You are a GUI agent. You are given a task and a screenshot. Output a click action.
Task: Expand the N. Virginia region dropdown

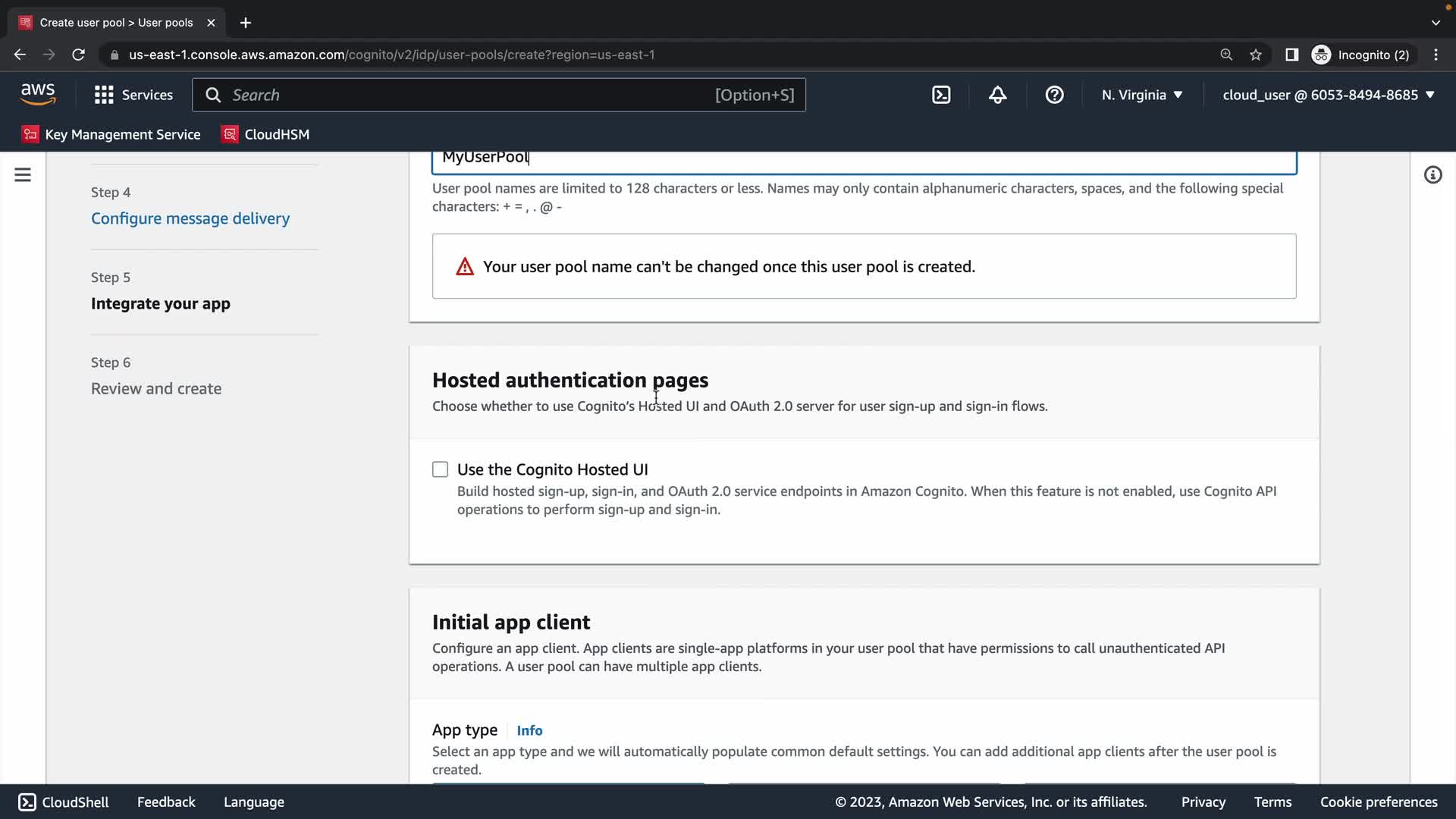click(1142, 95)
